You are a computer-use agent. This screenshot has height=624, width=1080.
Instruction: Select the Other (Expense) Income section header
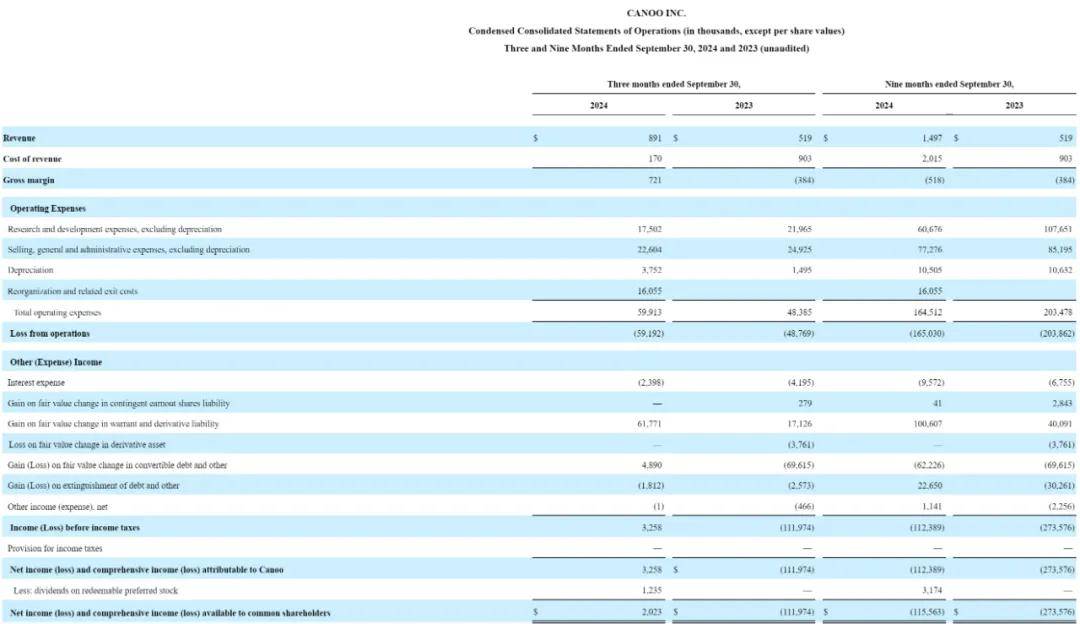[x=55, y=362]
